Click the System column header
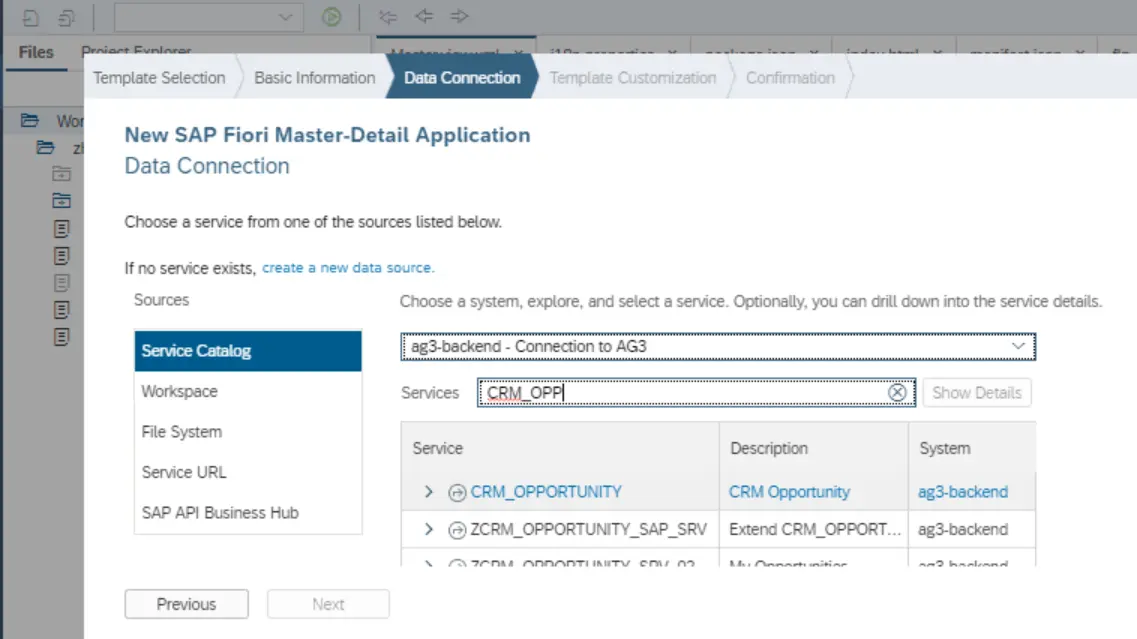 [972, 448]
